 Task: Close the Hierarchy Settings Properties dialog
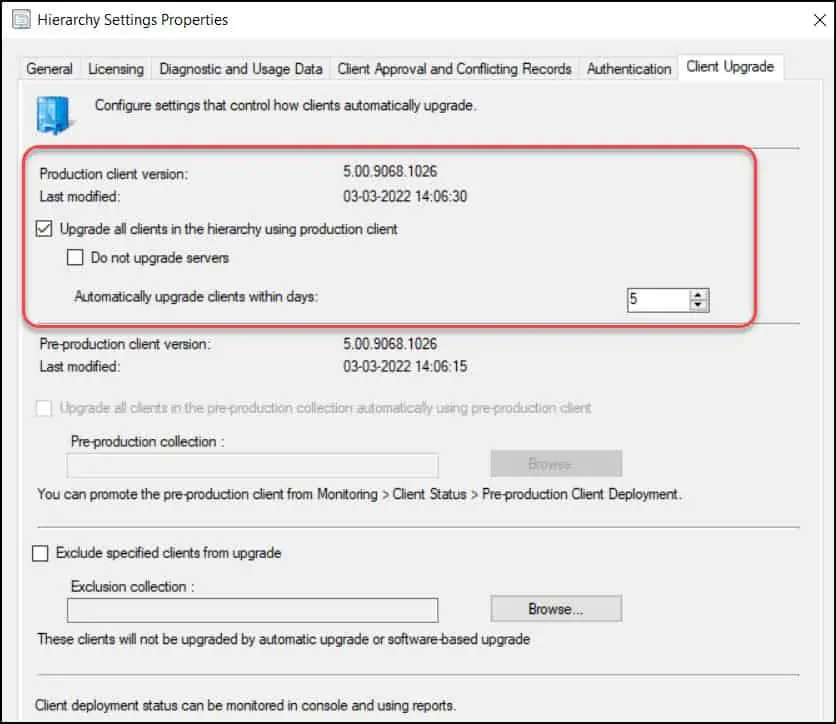click(819, 20)
